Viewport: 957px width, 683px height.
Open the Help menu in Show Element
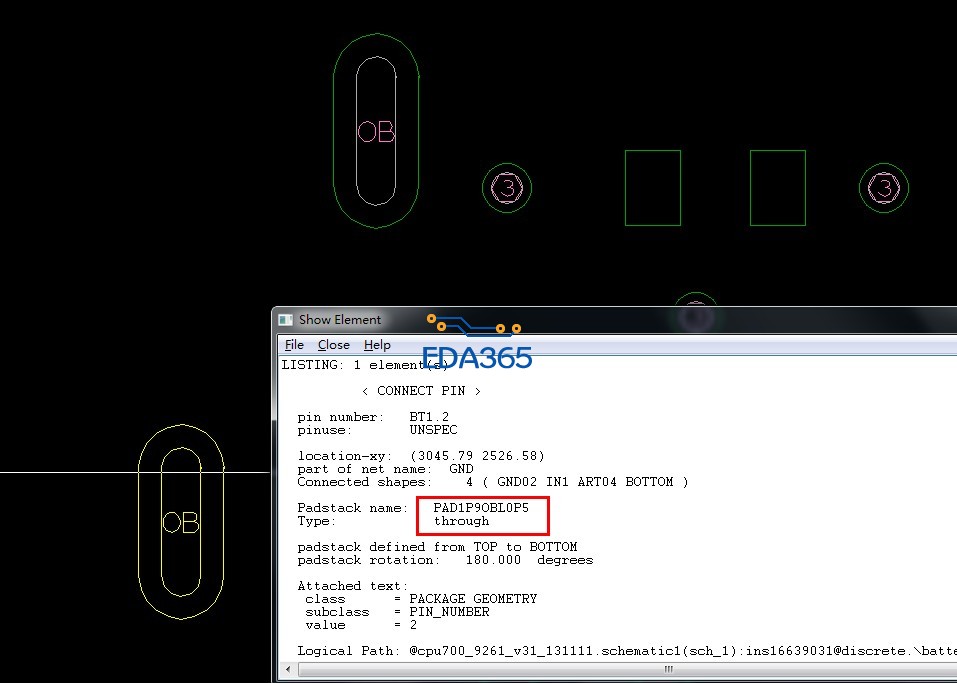coord(377,345)
